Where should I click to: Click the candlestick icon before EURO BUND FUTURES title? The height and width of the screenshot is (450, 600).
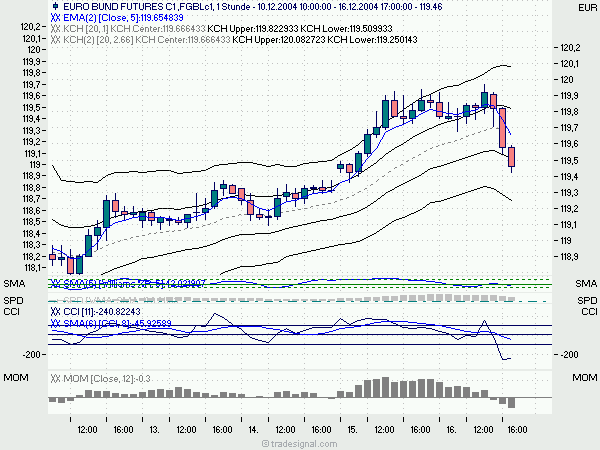55,7
